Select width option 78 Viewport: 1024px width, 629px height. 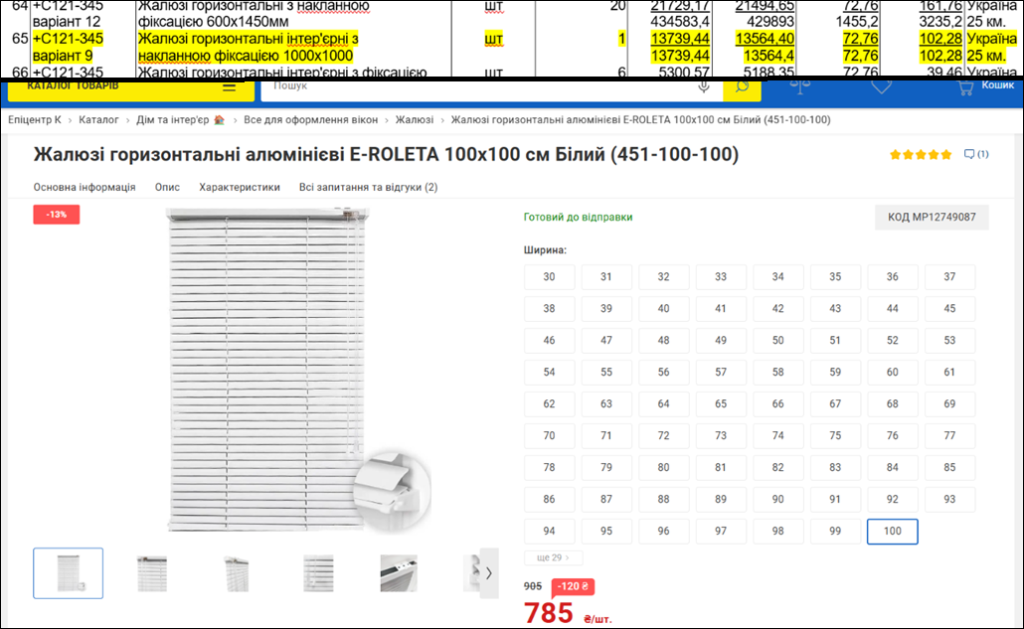[549, 468]
